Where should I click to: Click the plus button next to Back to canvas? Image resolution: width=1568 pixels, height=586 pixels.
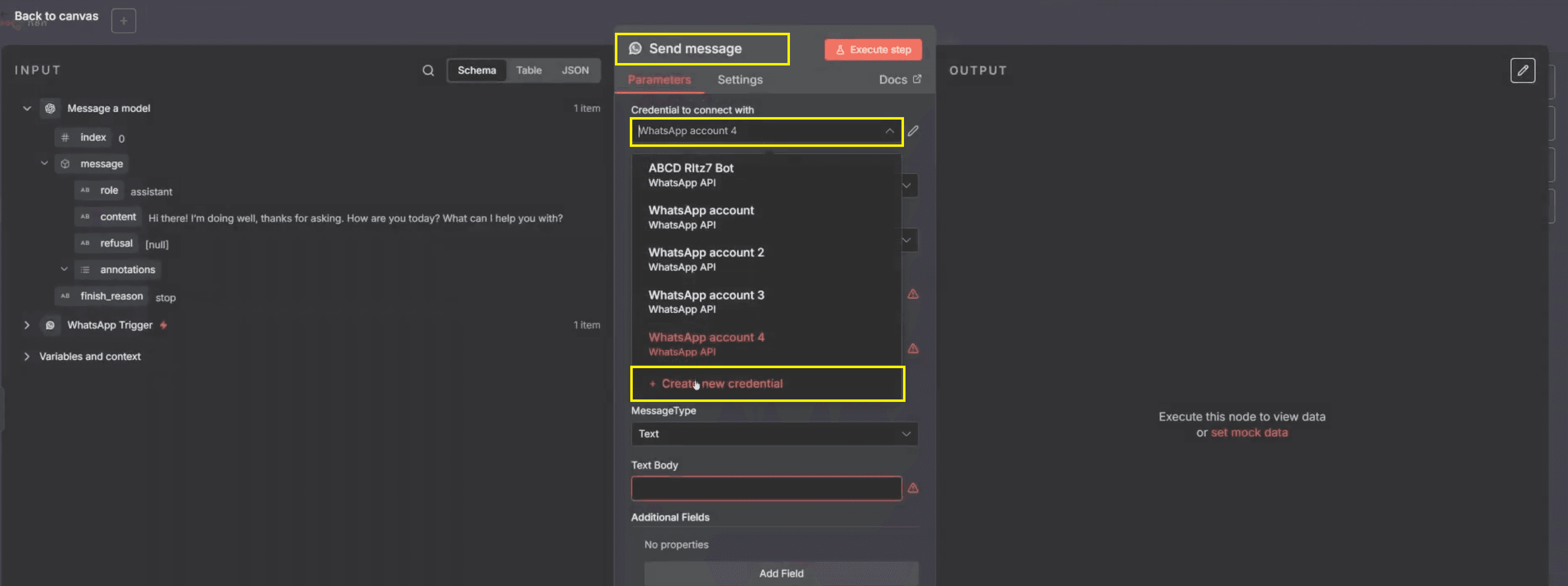click(x=123, y=20)
